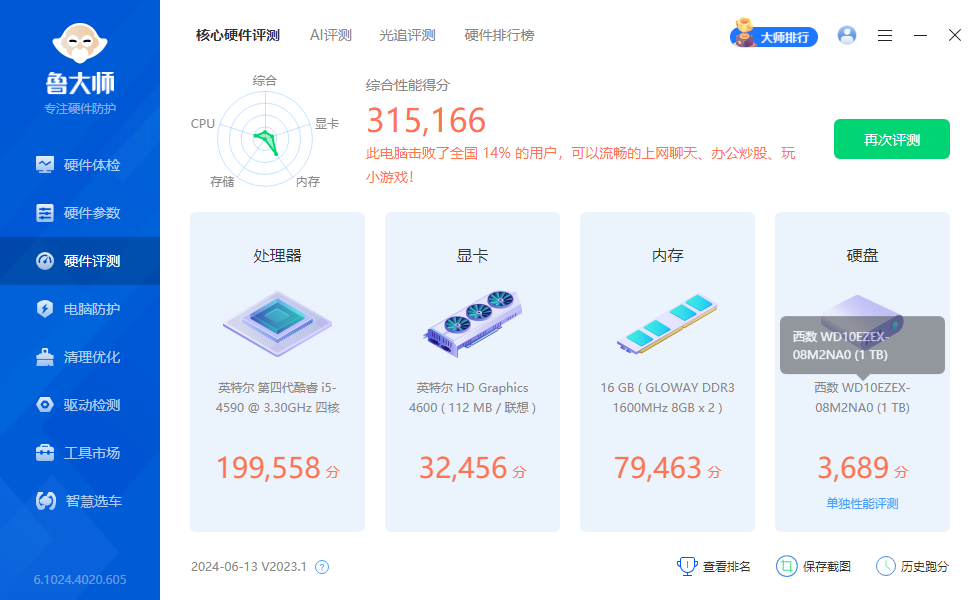The height and width of the screenshot is (600, 980).
Task: Open the hamburger main menu
Action: tap(885, 36)
